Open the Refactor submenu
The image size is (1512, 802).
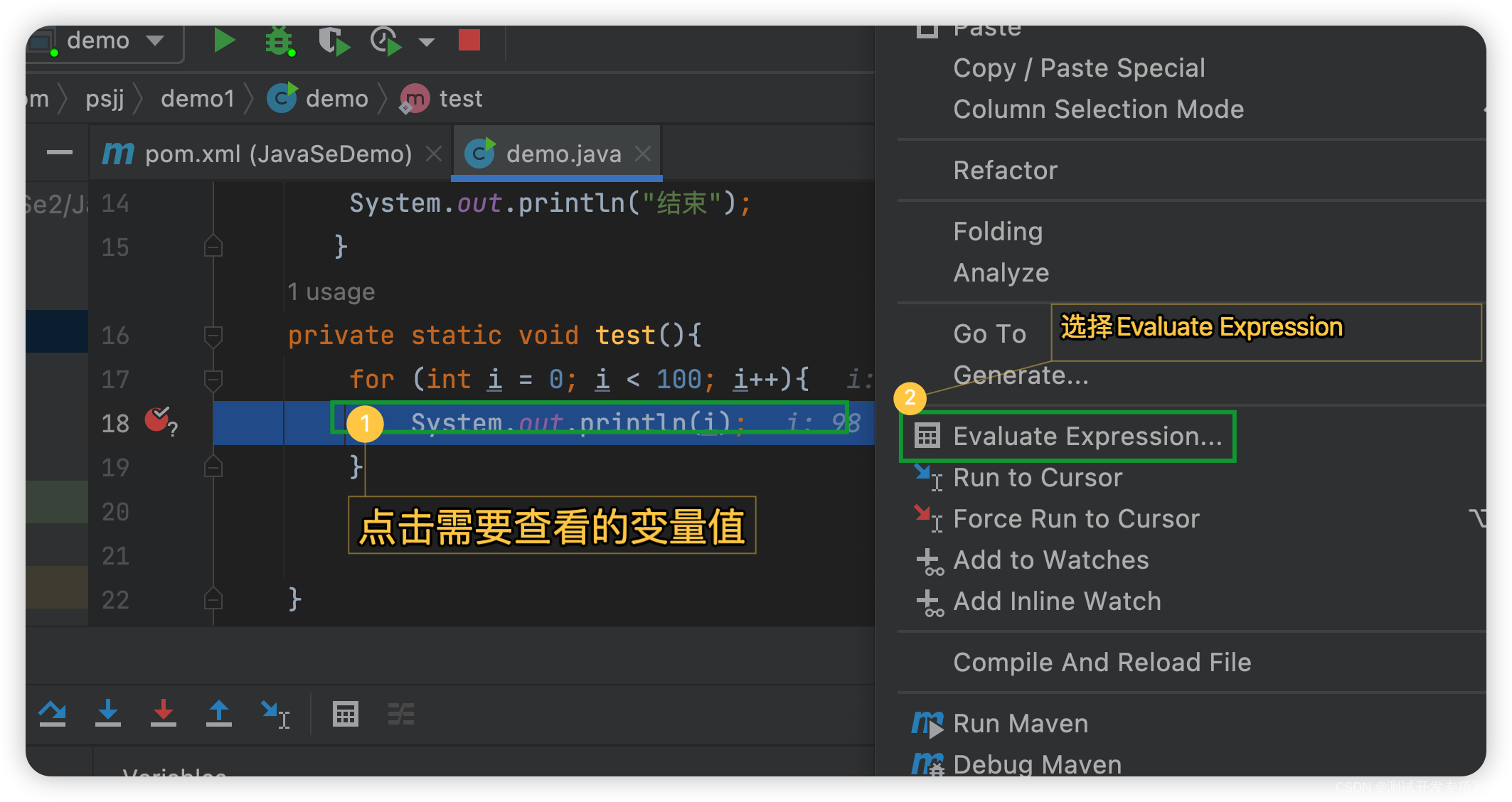point(1005,171)
